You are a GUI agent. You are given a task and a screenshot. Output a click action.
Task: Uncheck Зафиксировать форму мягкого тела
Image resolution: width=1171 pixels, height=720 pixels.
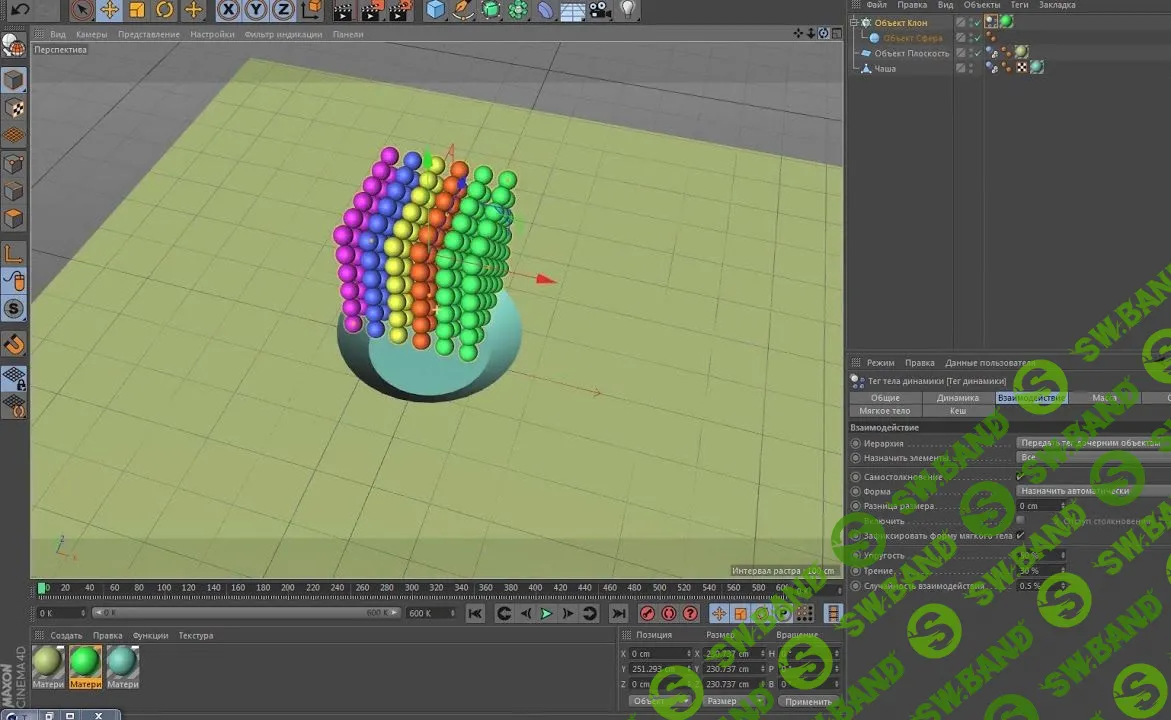point(1020,535)
